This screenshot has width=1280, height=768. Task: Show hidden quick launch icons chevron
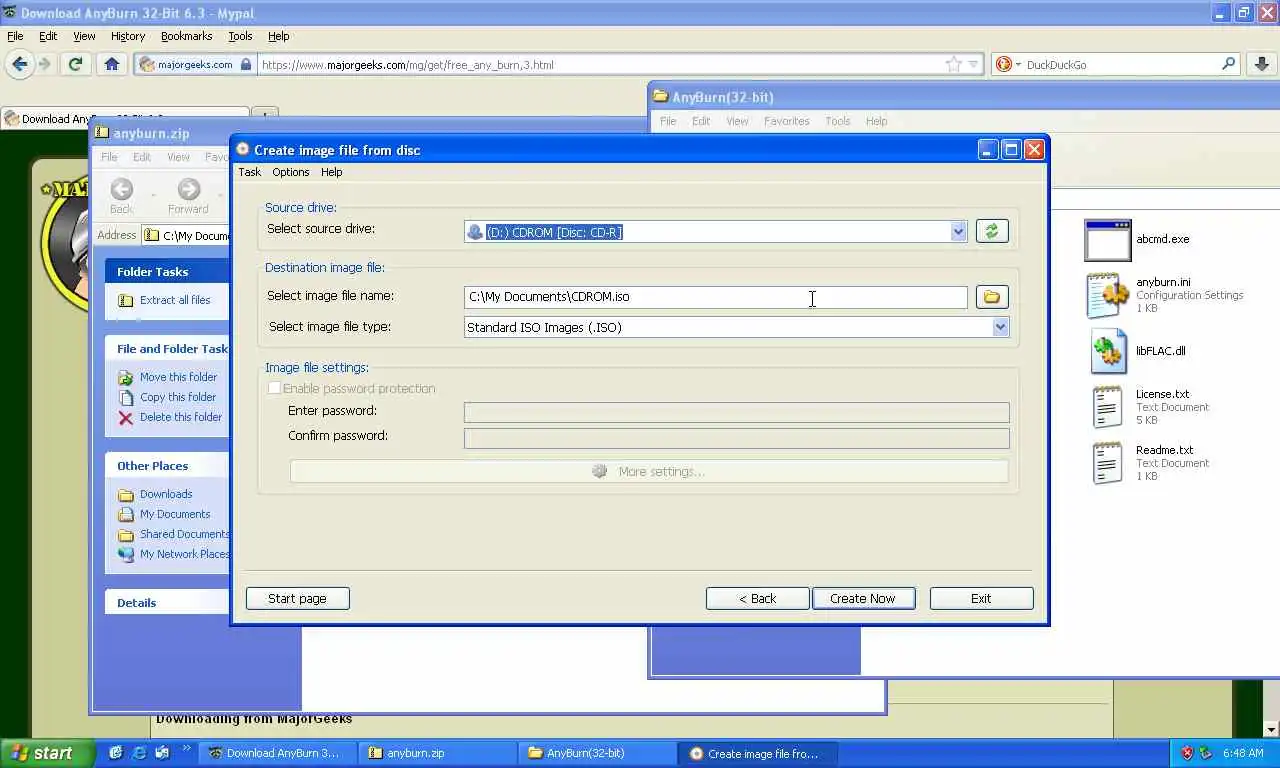pos(186,748)
